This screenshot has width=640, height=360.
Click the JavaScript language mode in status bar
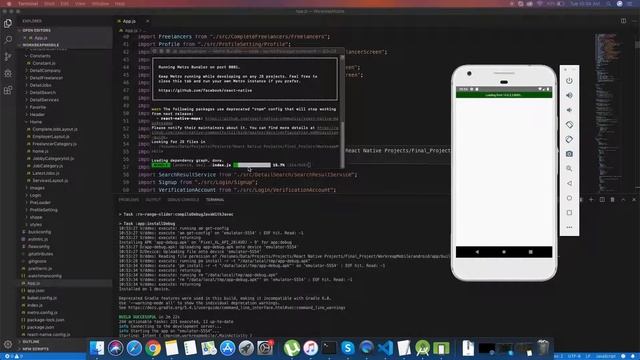pos(605,356)
